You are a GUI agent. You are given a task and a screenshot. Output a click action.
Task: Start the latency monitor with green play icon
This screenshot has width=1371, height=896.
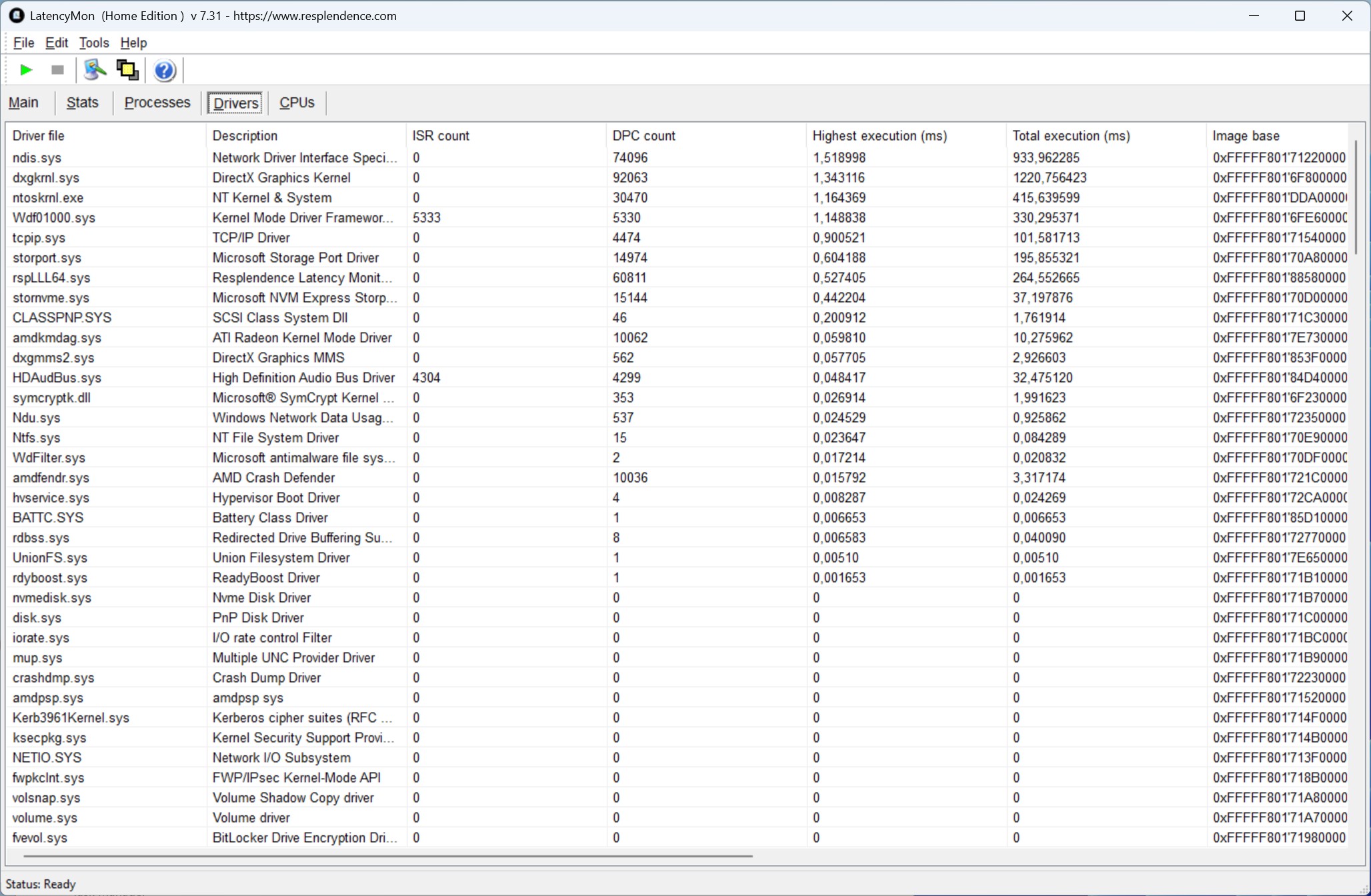click(x=26, y=70)
